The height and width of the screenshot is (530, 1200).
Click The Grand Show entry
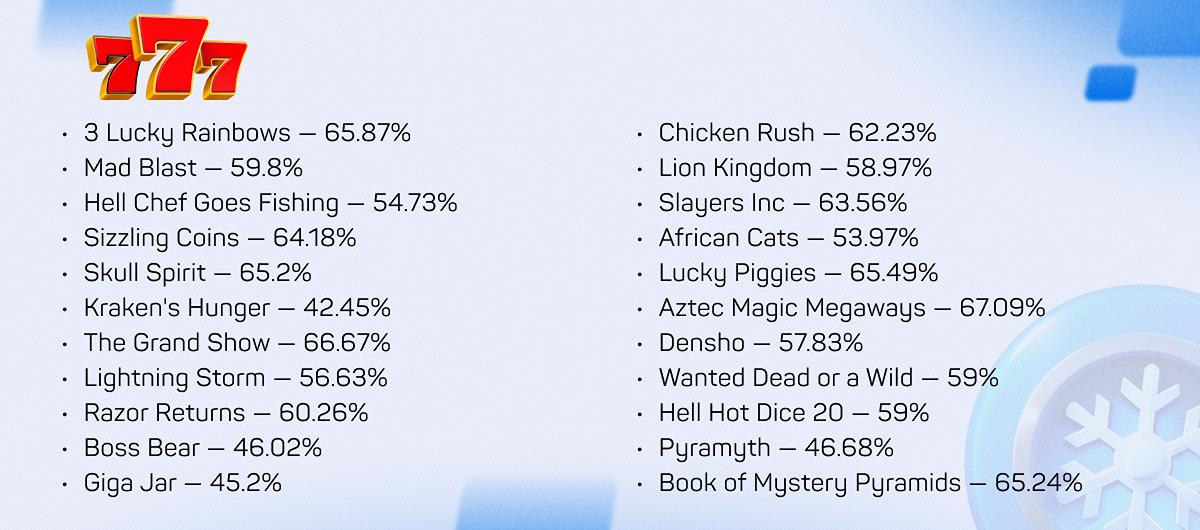[x=237, y=343]
